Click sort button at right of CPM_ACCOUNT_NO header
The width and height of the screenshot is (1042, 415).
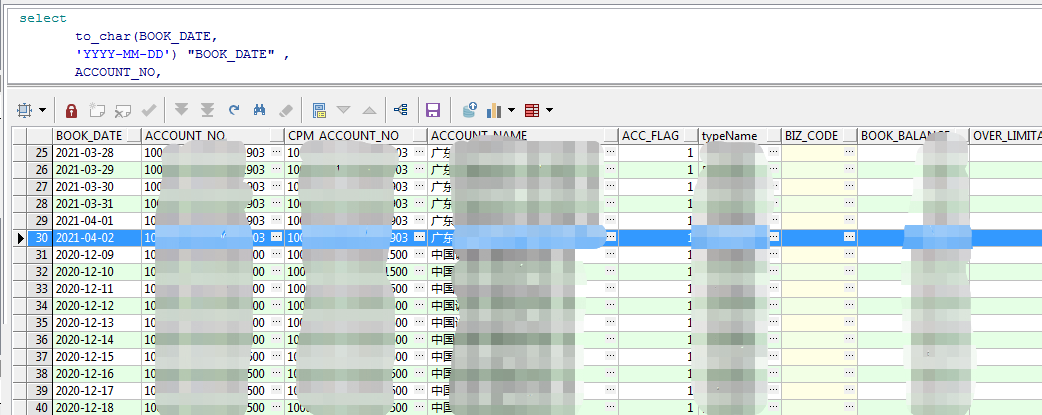point(419,136)
